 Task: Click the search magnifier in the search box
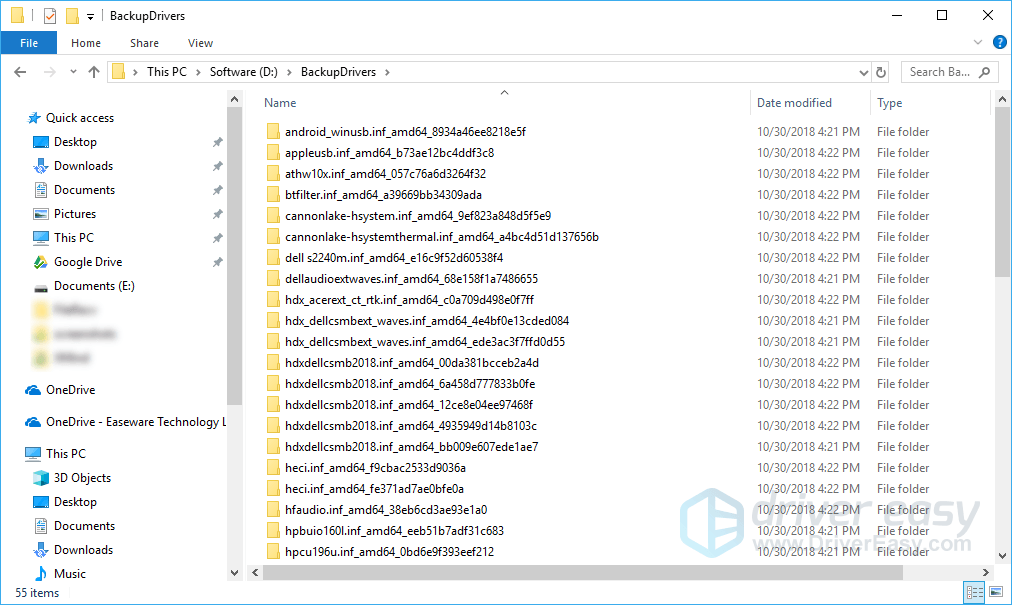(984, 71)
